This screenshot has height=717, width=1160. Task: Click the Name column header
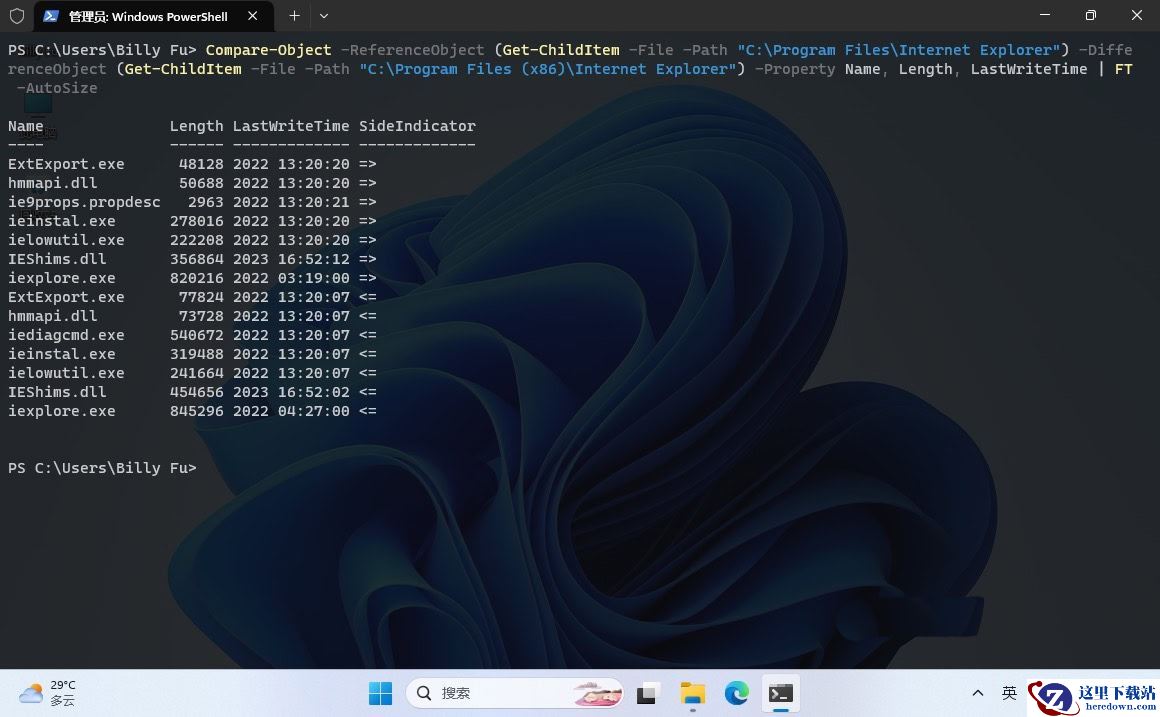pyautogui.click(x=26, y=126)
